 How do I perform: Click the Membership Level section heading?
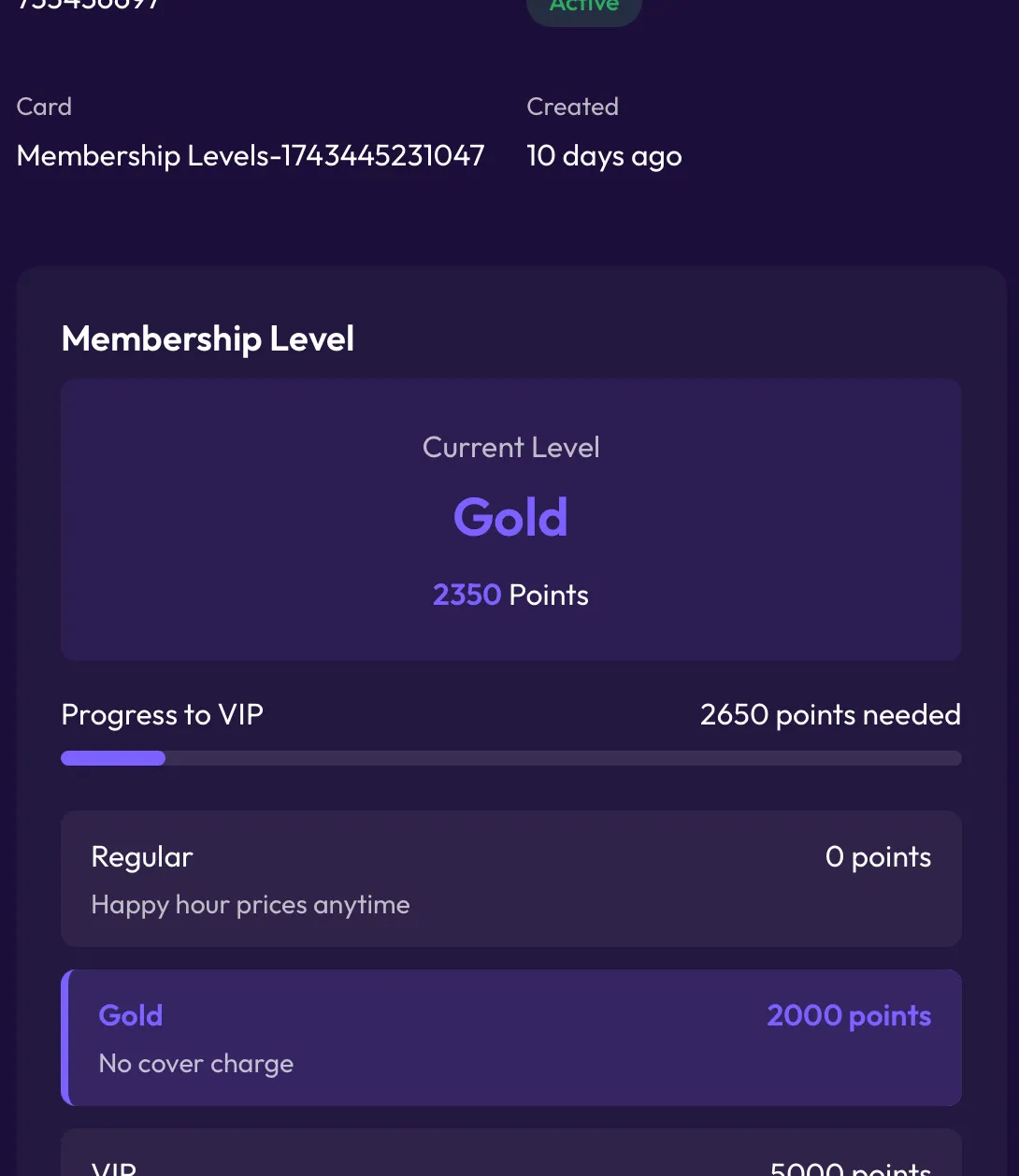tap(208, 338)
